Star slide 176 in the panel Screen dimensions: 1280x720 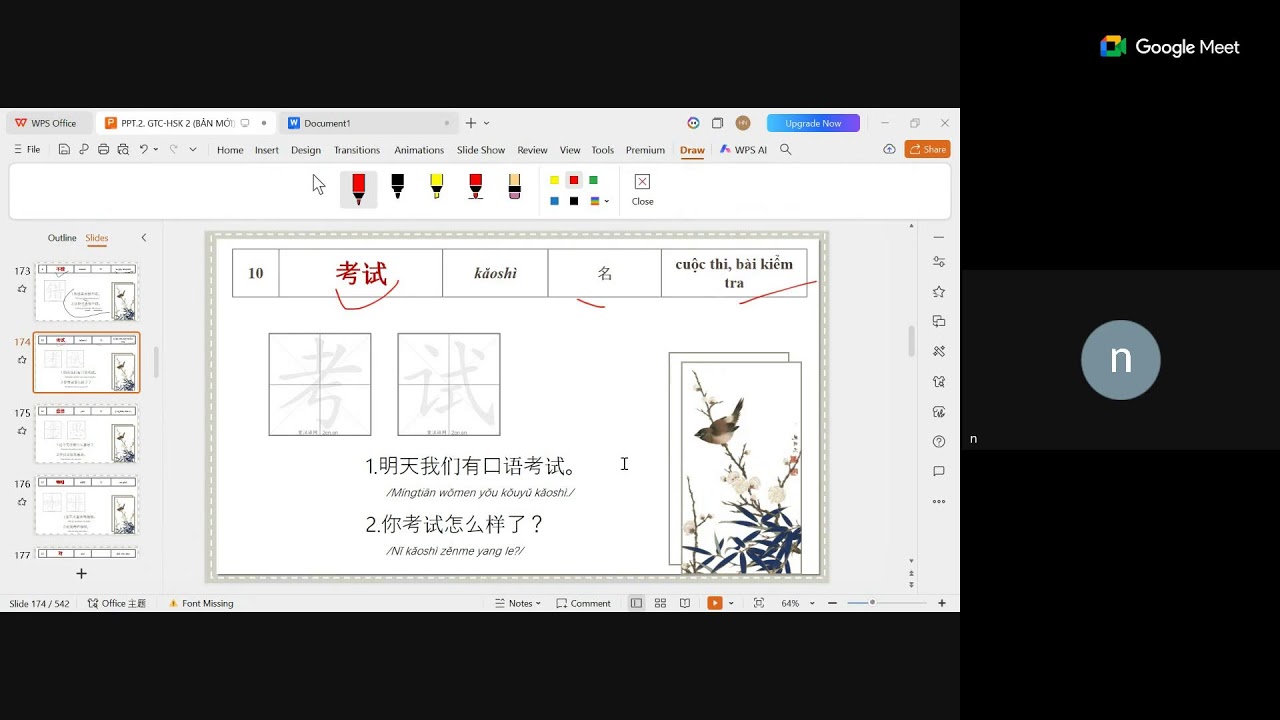[x=22, y=502]
